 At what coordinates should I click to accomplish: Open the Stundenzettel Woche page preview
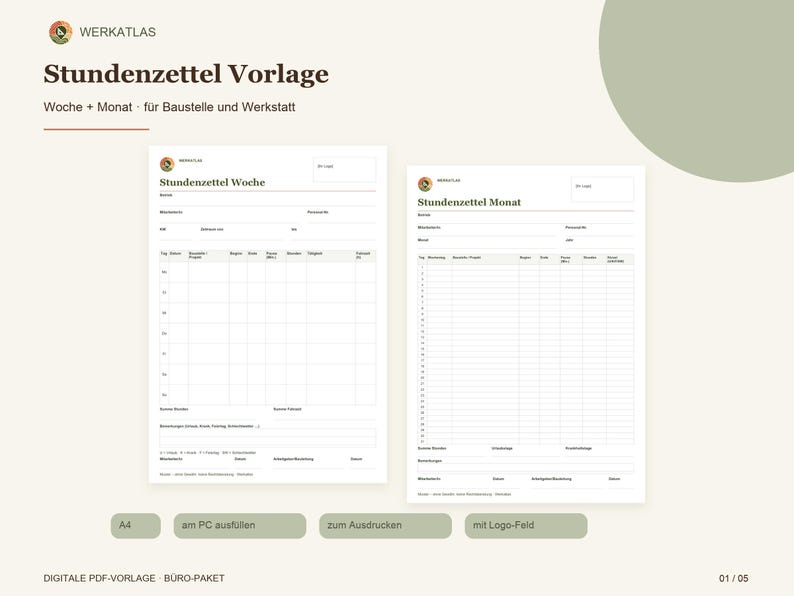[268, 314]
